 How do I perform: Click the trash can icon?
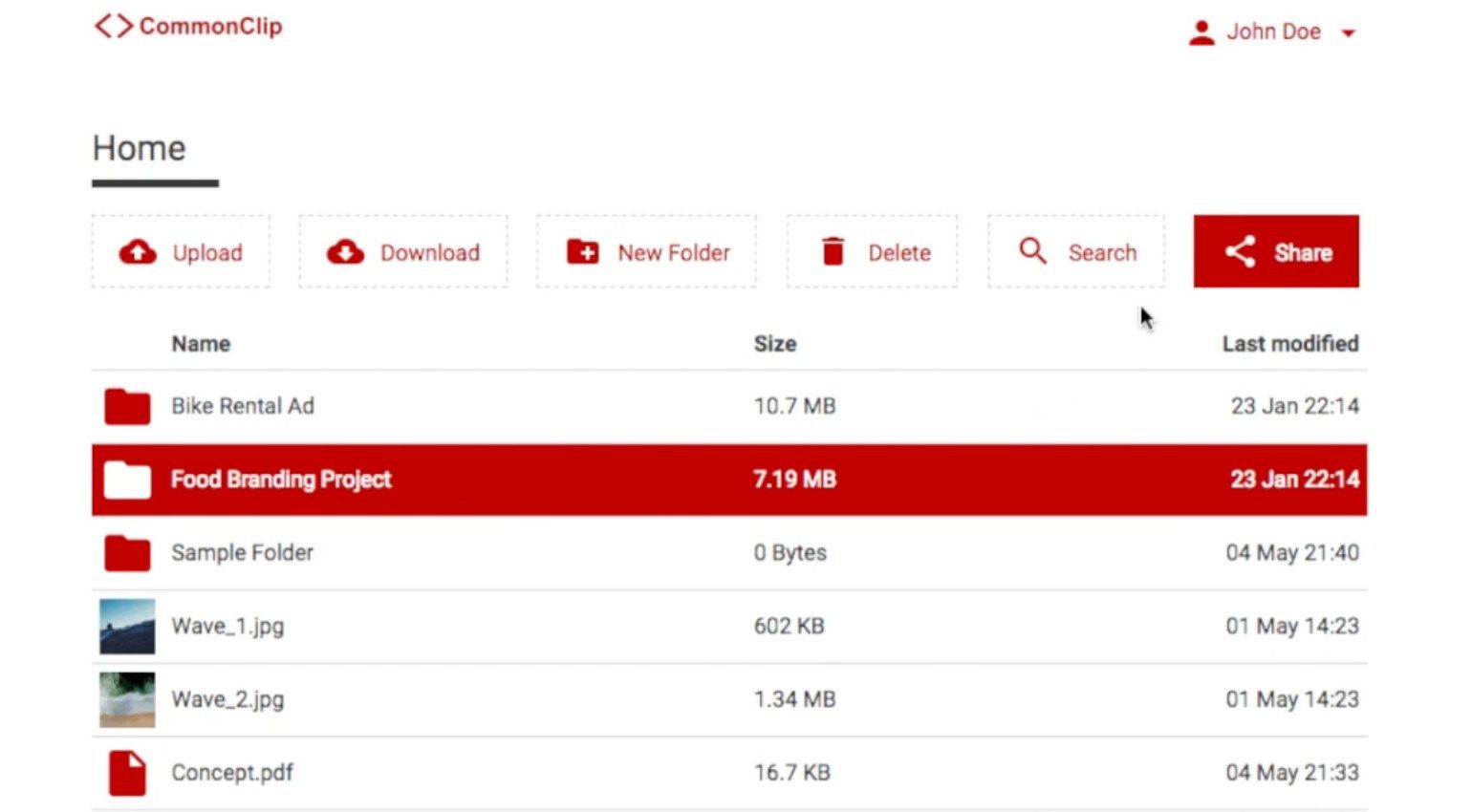(x=833, y=251)
